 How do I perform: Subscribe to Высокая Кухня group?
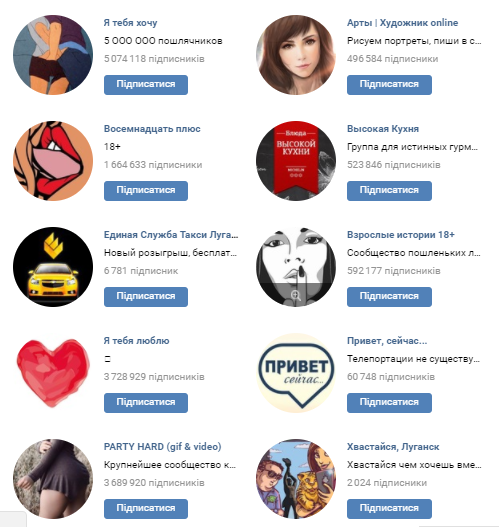coord(389,191)
